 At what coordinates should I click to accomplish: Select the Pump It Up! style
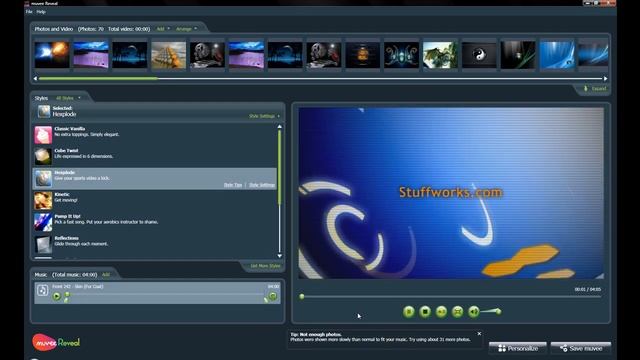(154, 222)
